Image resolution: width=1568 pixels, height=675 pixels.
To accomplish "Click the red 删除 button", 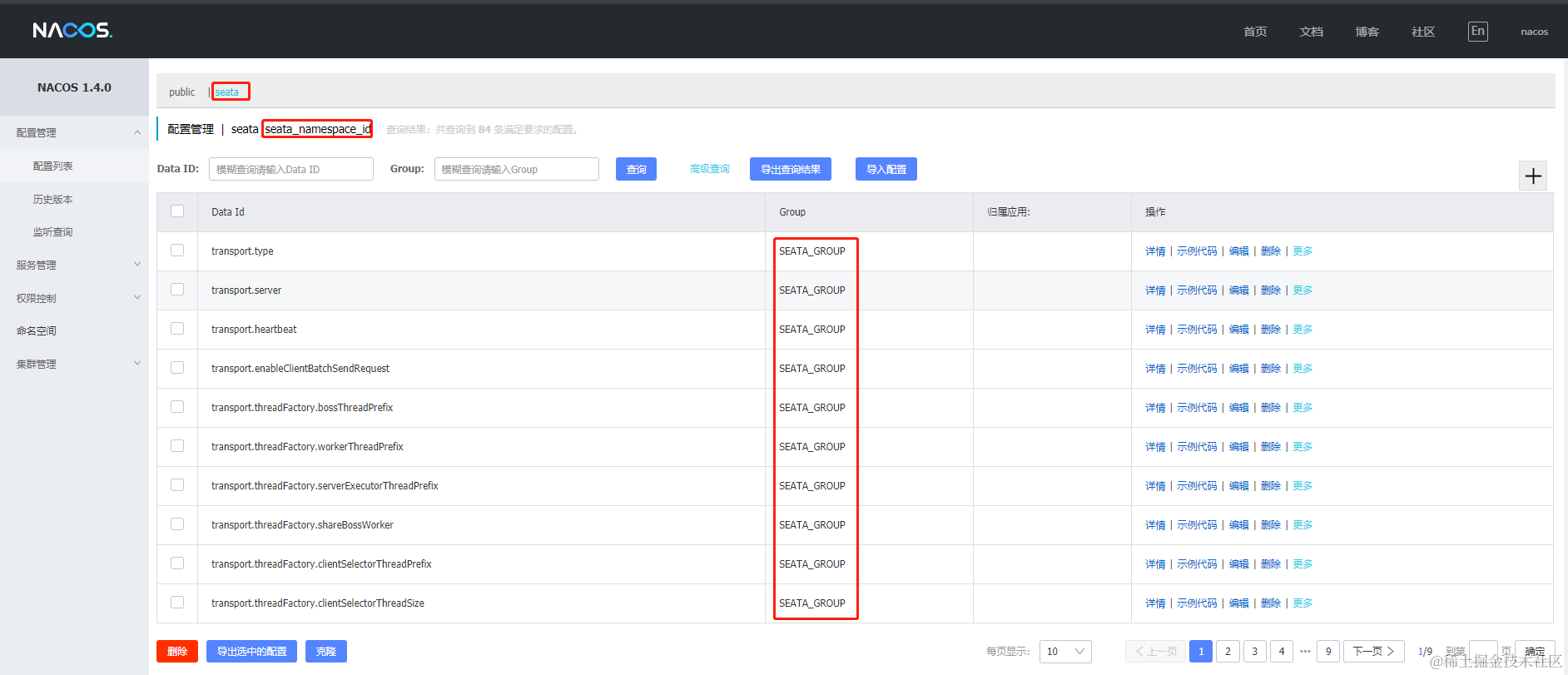I will tap(177, 652).
